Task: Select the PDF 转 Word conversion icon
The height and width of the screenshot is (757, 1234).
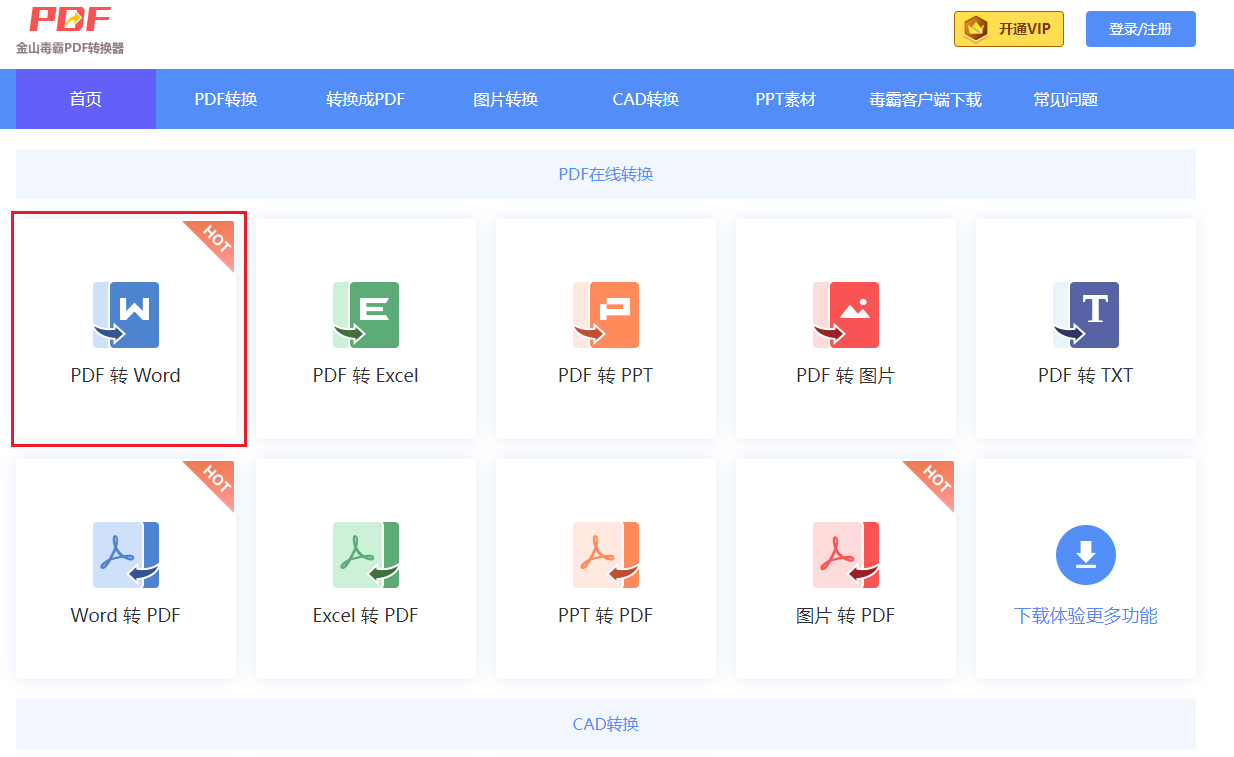Action: point(126,315)
